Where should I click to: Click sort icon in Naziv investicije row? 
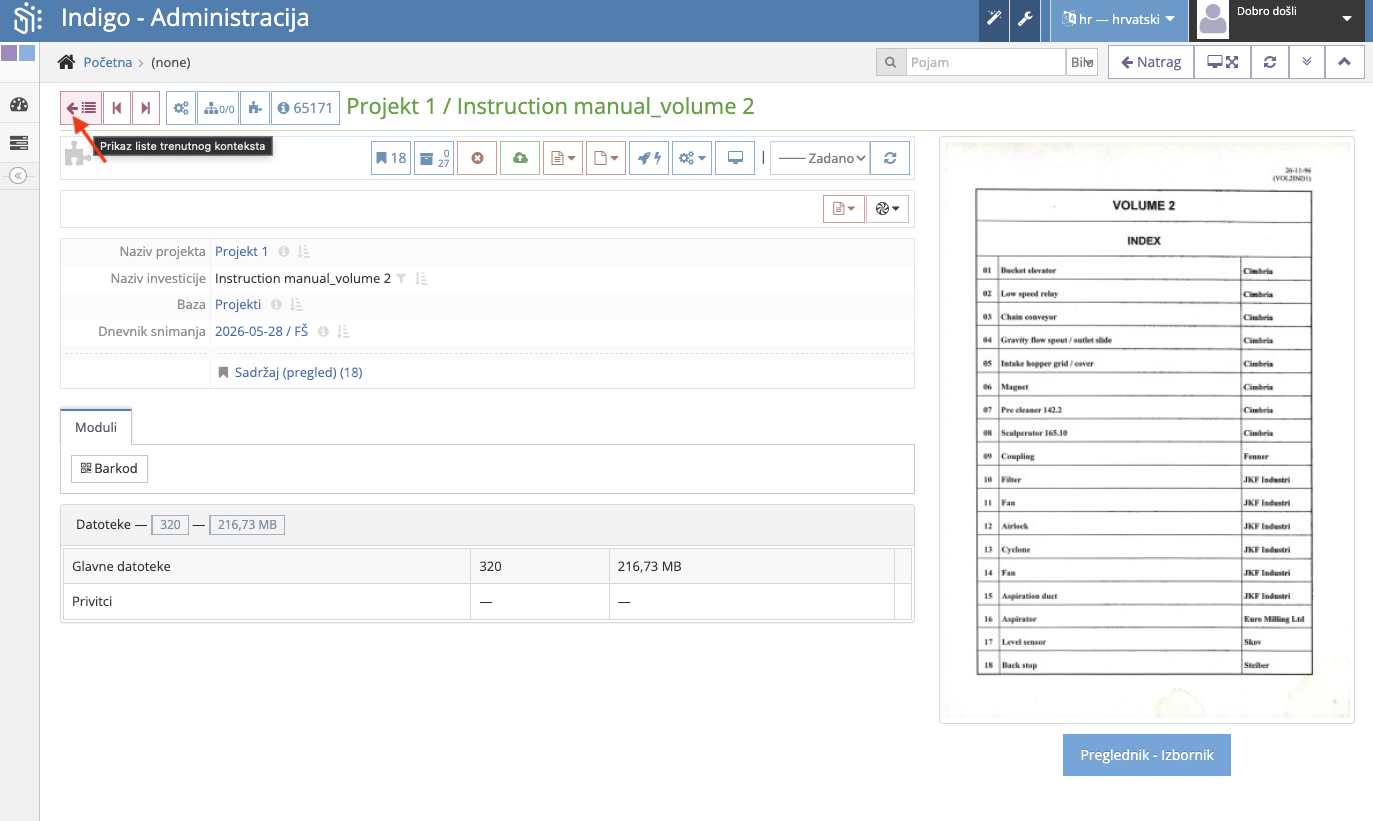click(422, 278)
